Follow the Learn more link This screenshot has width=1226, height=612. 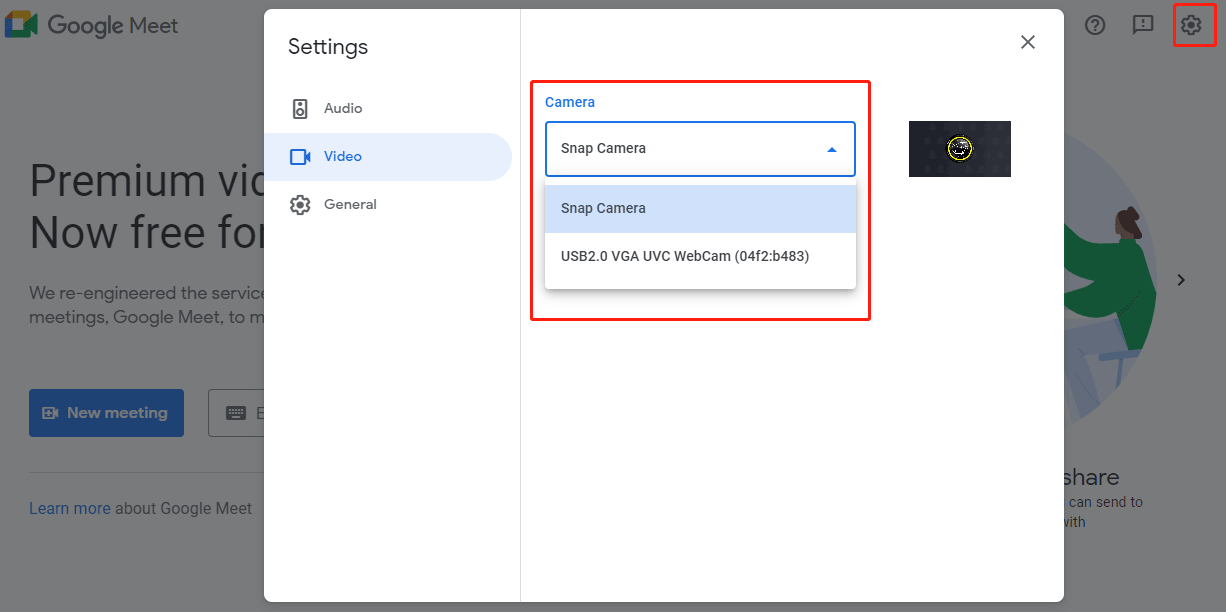70,509
